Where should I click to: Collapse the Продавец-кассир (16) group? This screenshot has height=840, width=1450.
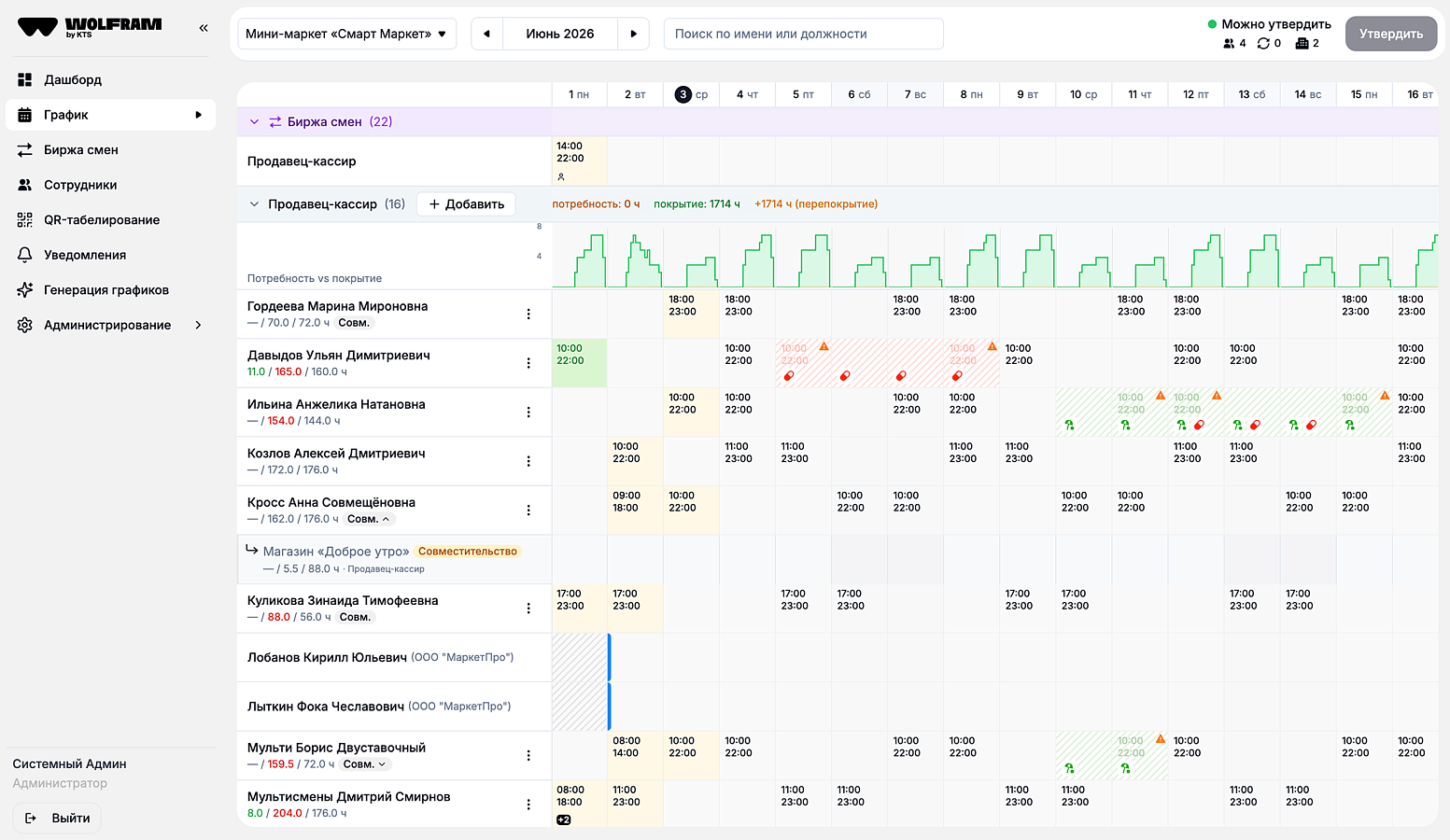[254, 204]
